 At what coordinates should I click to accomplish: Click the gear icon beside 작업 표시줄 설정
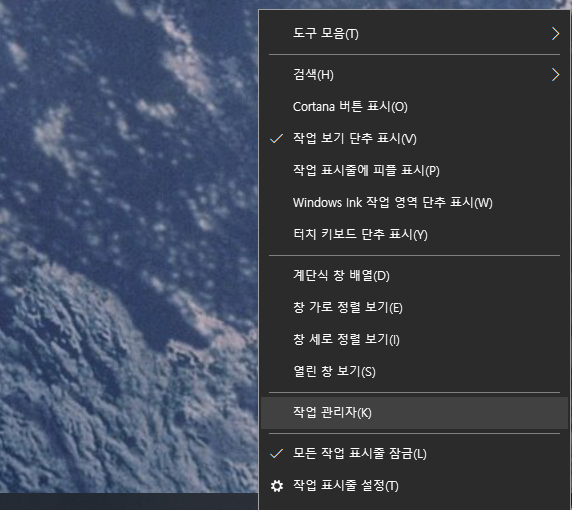tap(277, 486)
